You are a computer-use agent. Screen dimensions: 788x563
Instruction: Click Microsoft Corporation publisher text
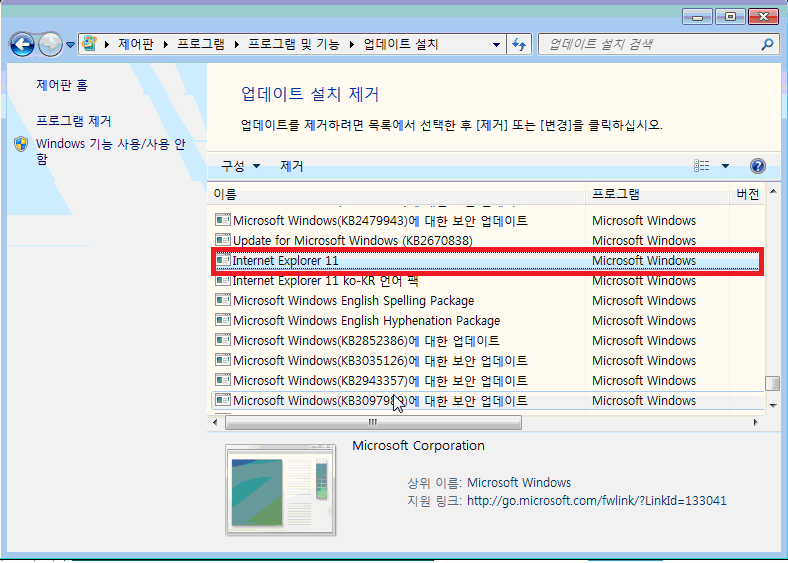coord(418,446)
